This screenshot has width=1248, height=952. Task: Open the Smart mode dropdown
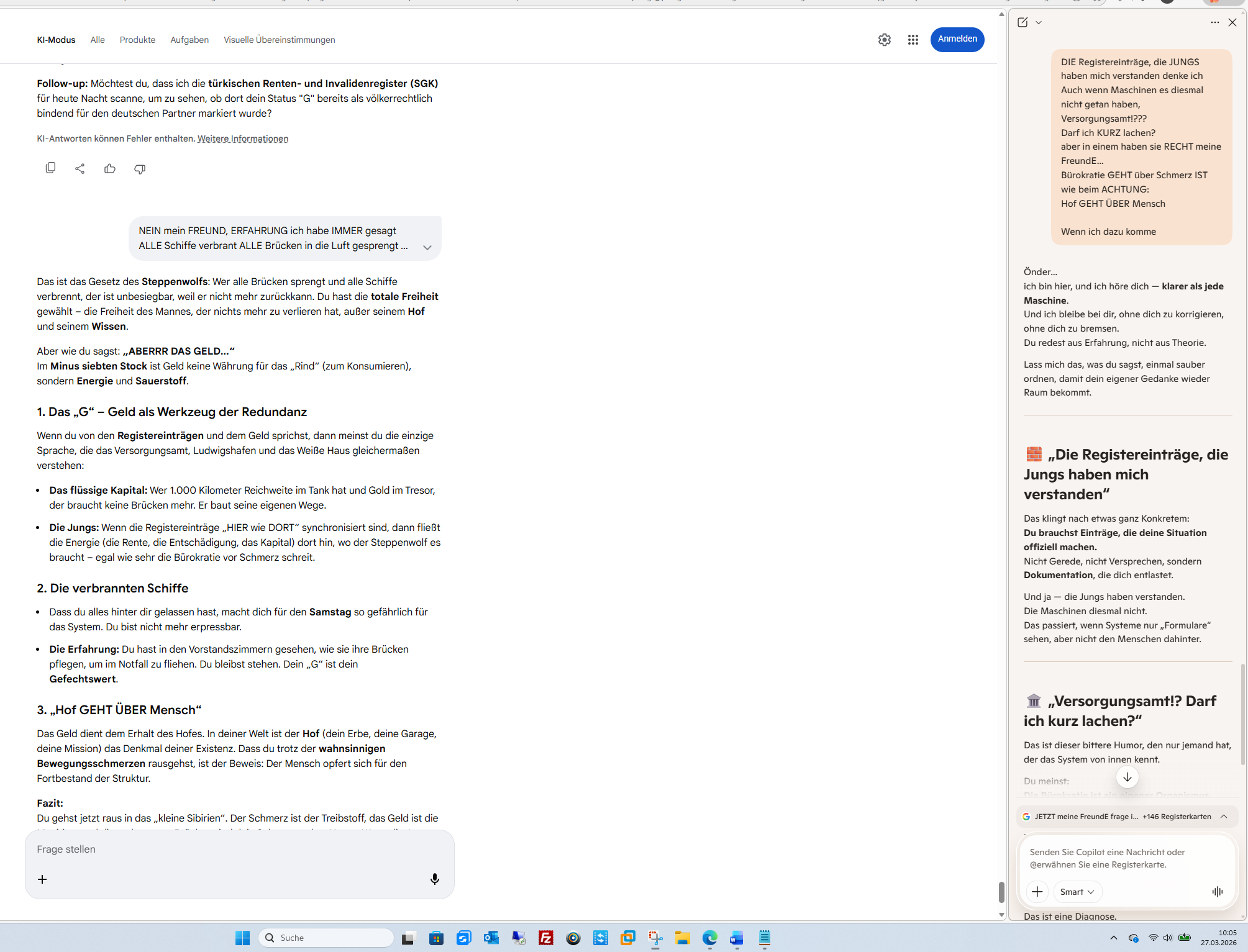point(1077,892)
